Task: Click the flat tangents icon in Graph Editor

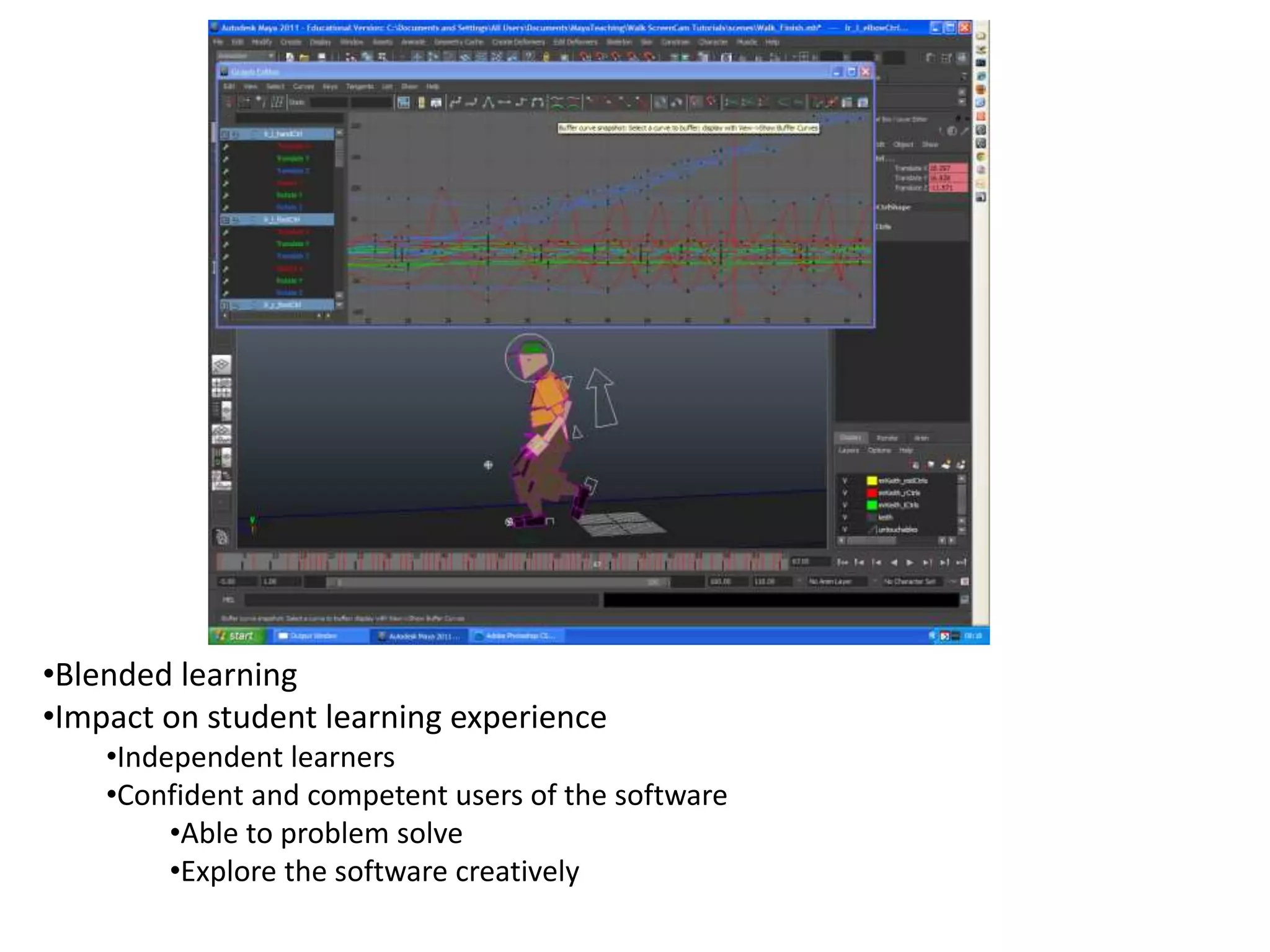Action: point(504,103)
